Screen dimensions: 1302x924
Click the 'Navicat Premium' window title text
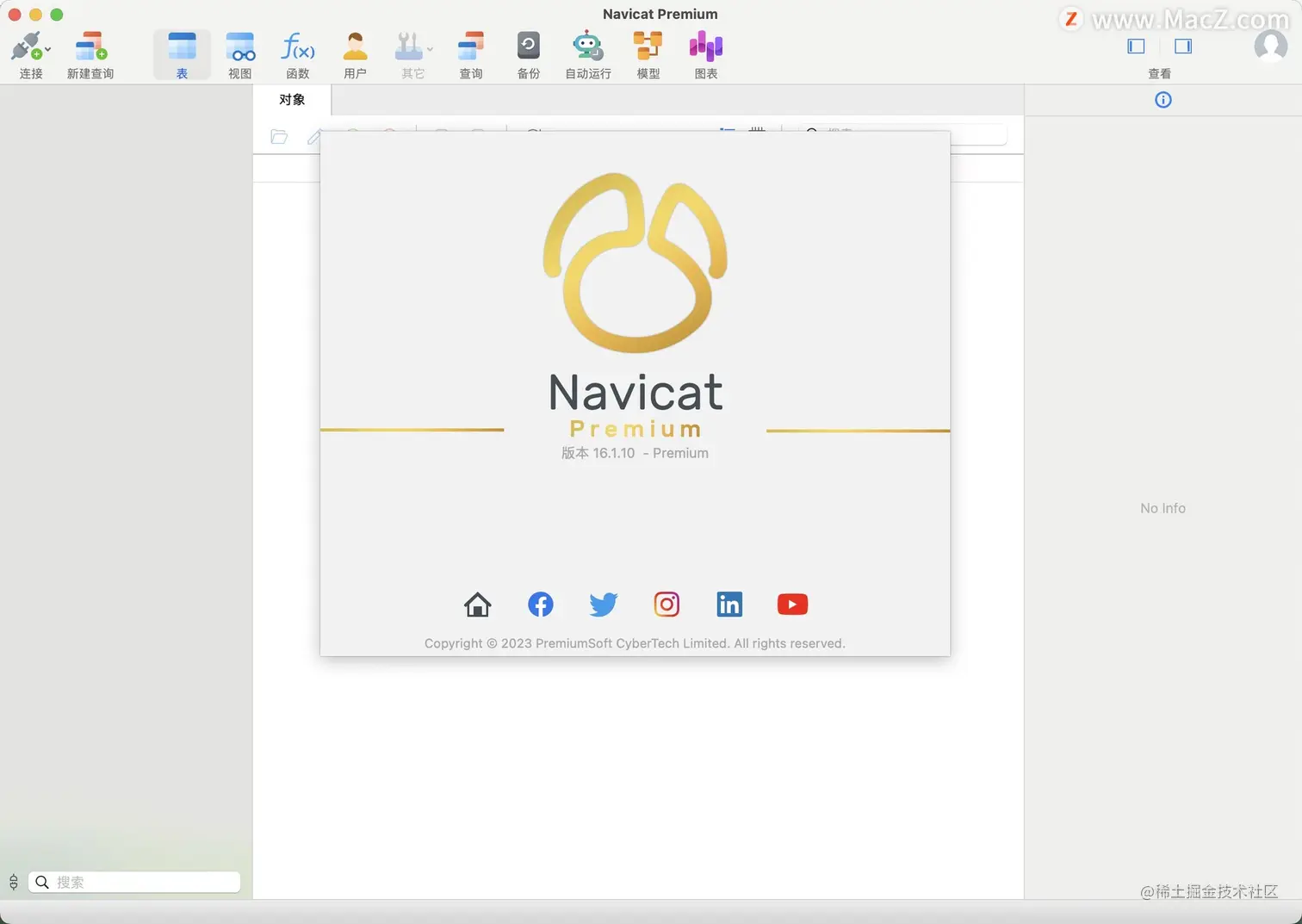[x=660, y=14]
